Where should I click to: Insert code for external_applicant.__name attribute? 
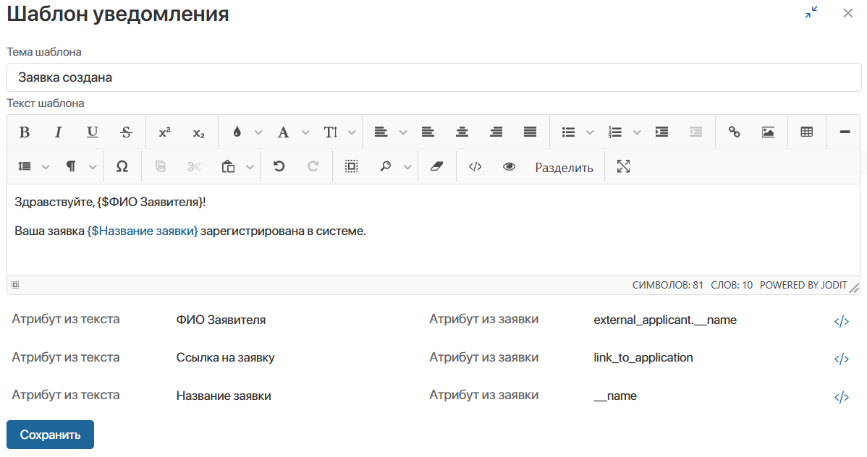point(841,321)
